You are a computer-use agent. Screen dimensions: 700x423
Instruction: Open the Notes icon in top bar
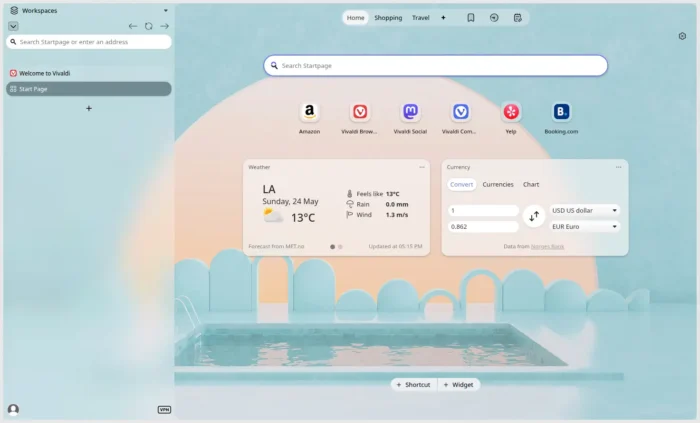[x=517, y=18]
